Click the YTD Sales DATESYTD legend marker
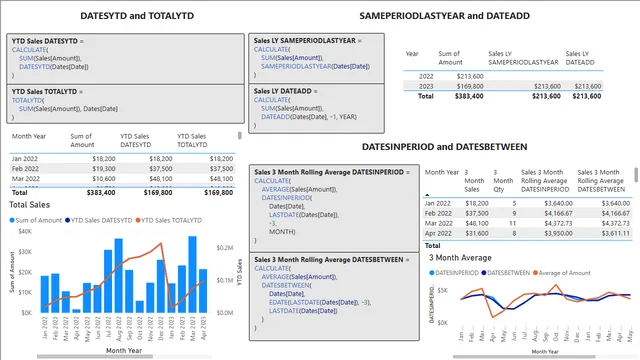This screenshot has height=360, width=640. (x=67, y=220)
